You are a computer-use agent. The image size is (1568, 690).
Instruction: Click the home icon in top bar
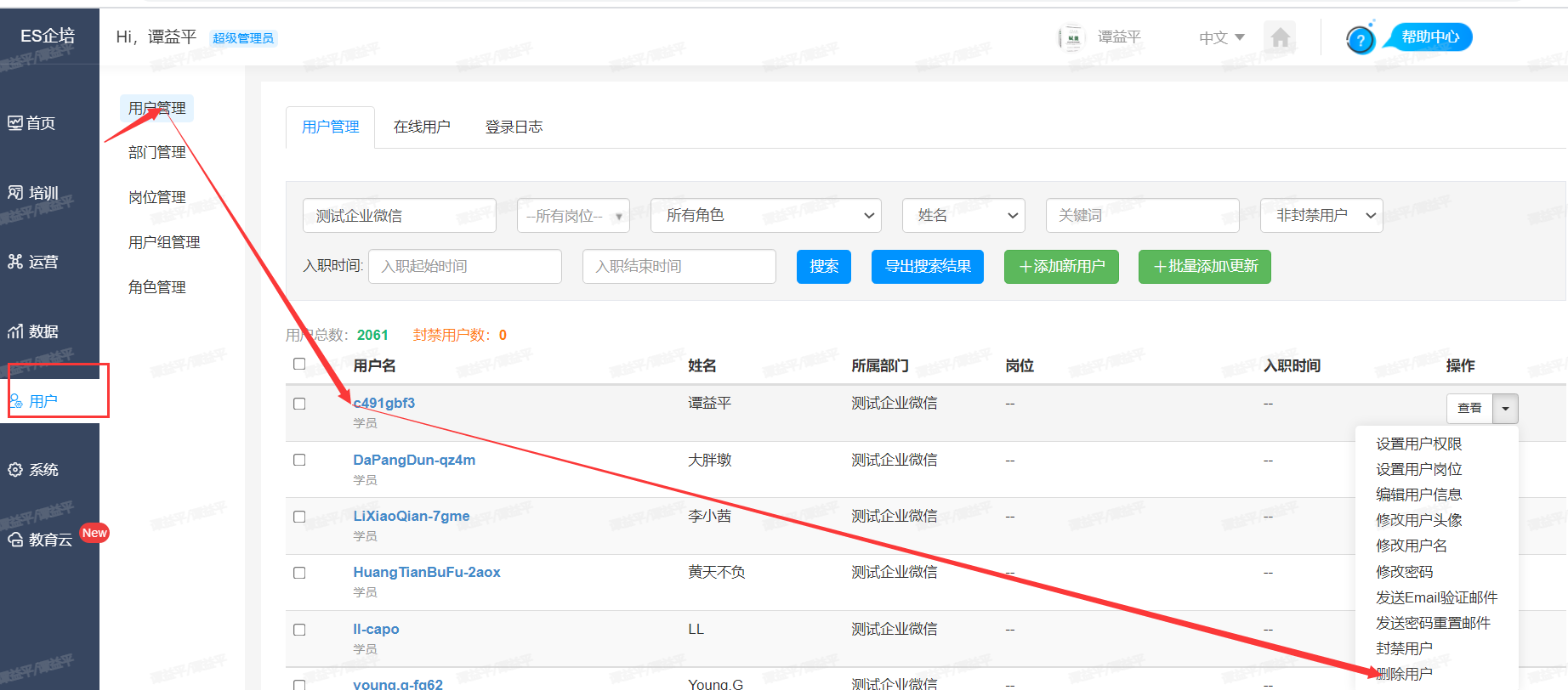tap(1280, 37)
